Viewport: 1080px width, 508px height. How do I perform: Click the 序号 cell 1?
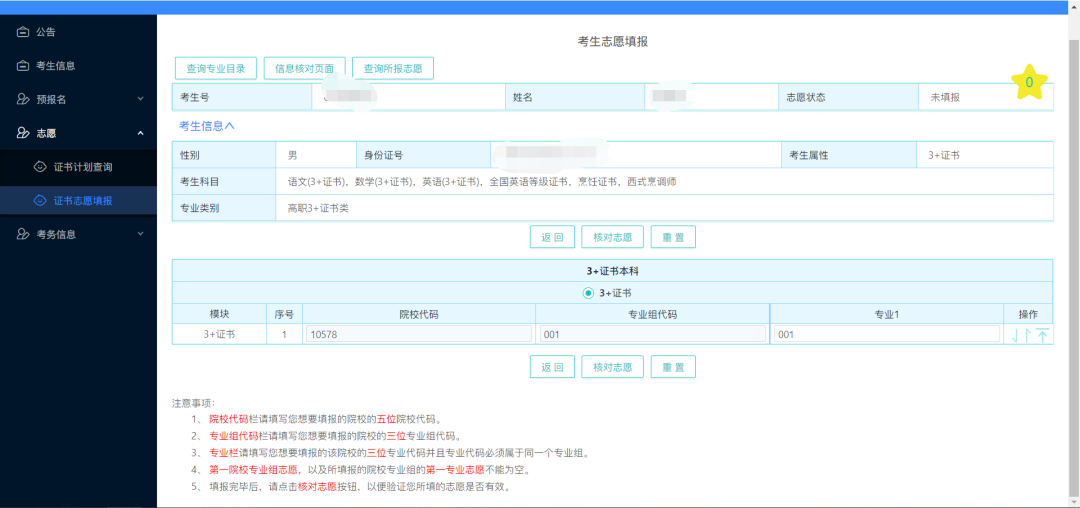(x=284, y=335)
